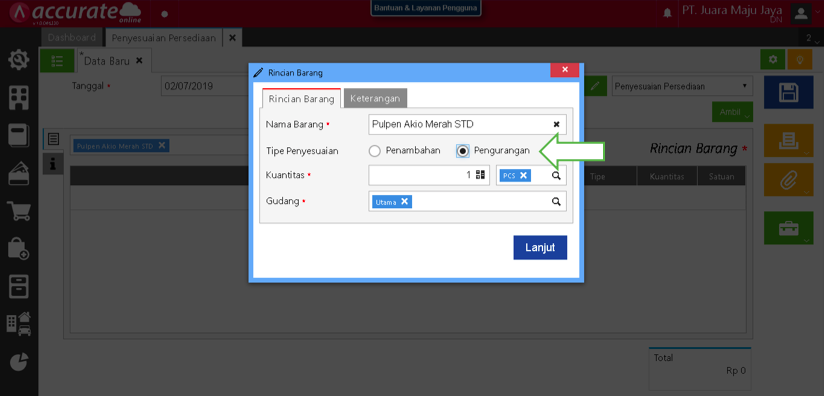Switch to the Keterangan tab
825x396 pixels.
375,98
